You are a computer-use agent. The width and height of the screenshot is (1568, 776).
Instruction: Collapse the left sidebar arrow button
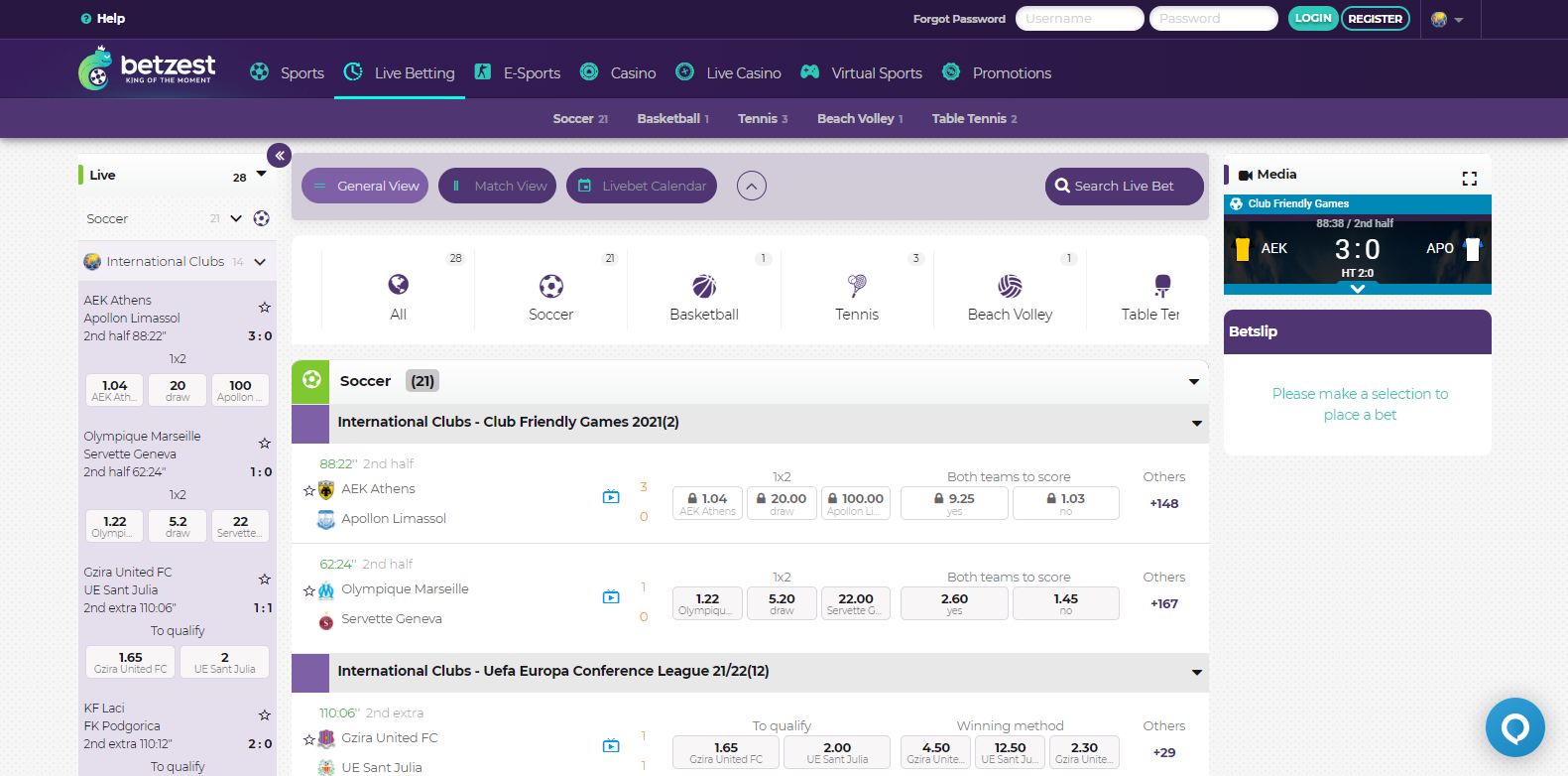(280, 155)
